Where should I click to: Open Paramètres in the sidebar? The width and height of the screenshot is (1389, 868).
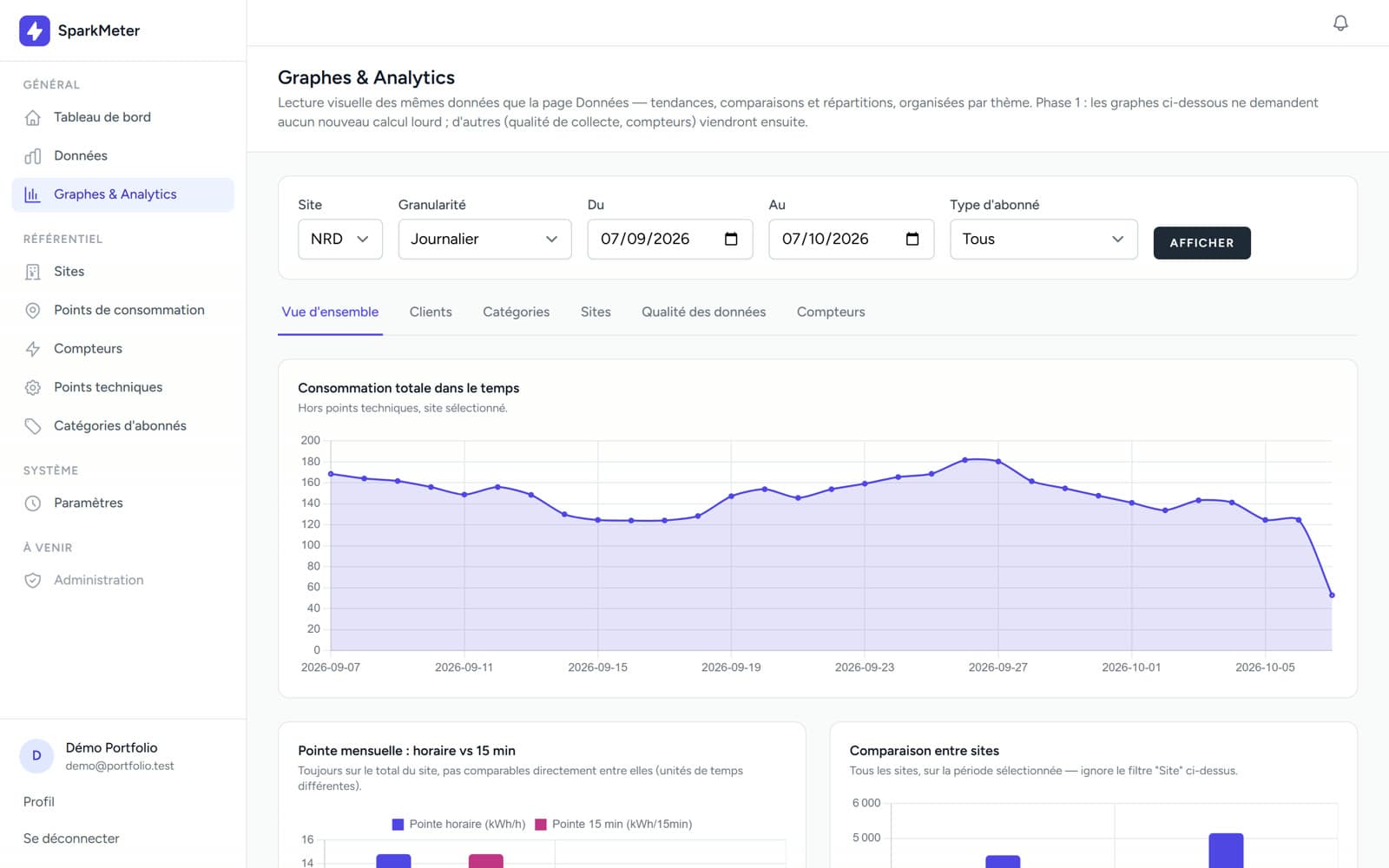pyautogui.click(x=122, y=503)
